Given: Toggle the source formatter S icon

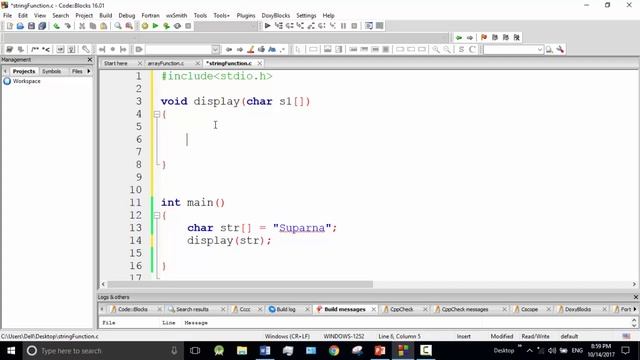Looking at the screenshot, I should point(461,49).
